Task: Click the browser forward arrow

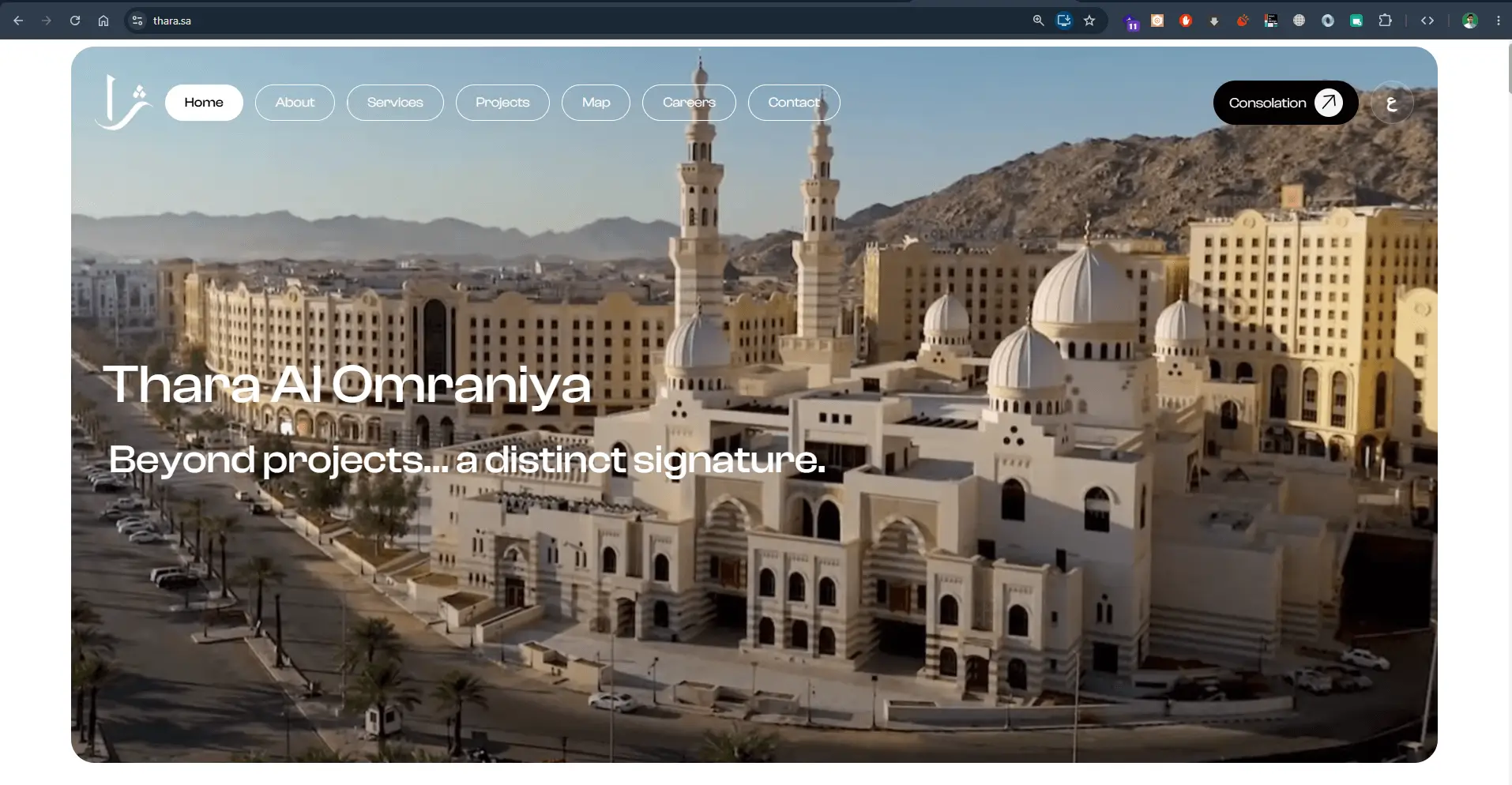Action: click(47, 21)
